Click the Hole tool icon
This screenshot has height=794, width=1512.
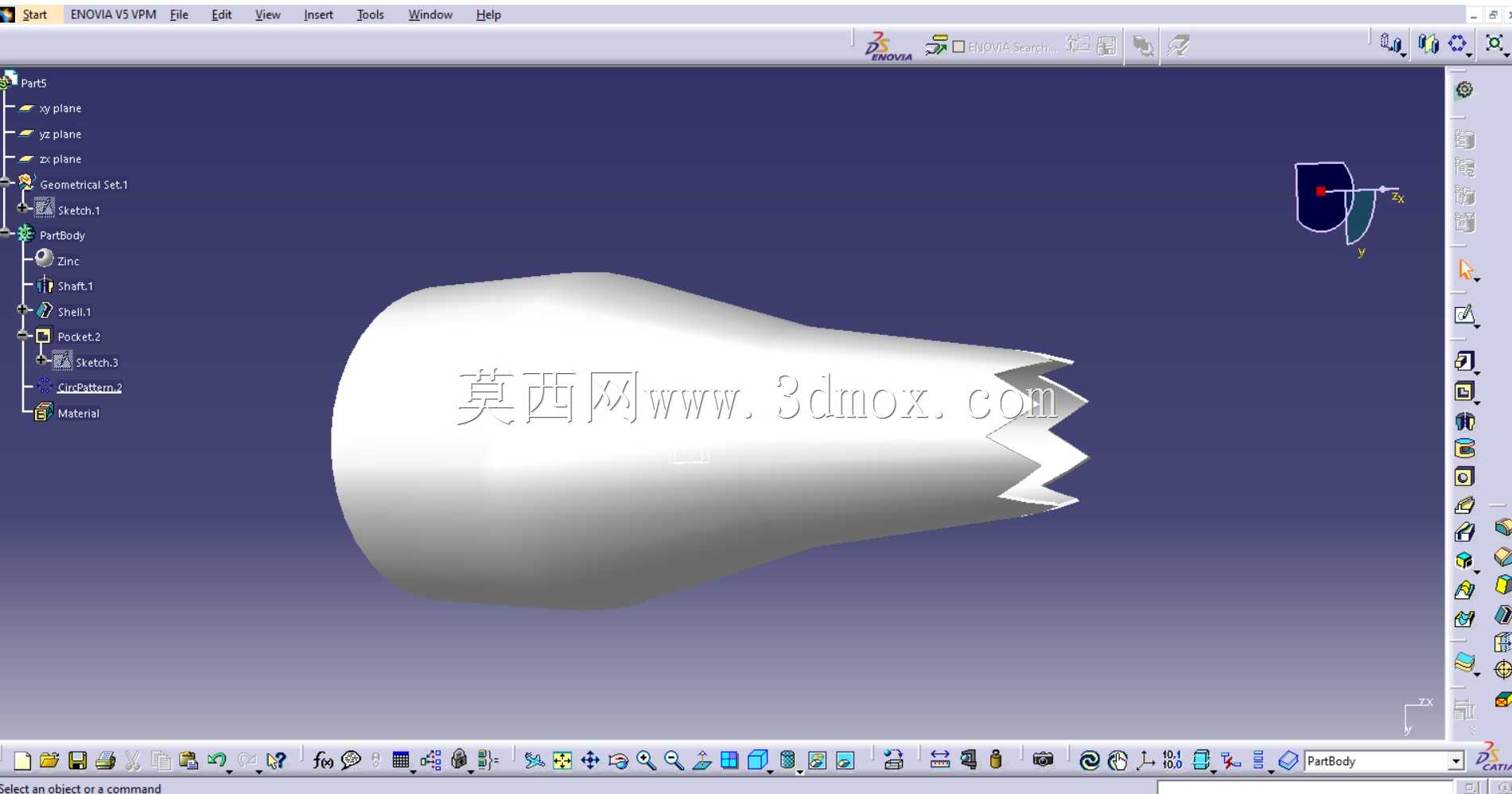pyautogui.click(x=1464, y=477)
